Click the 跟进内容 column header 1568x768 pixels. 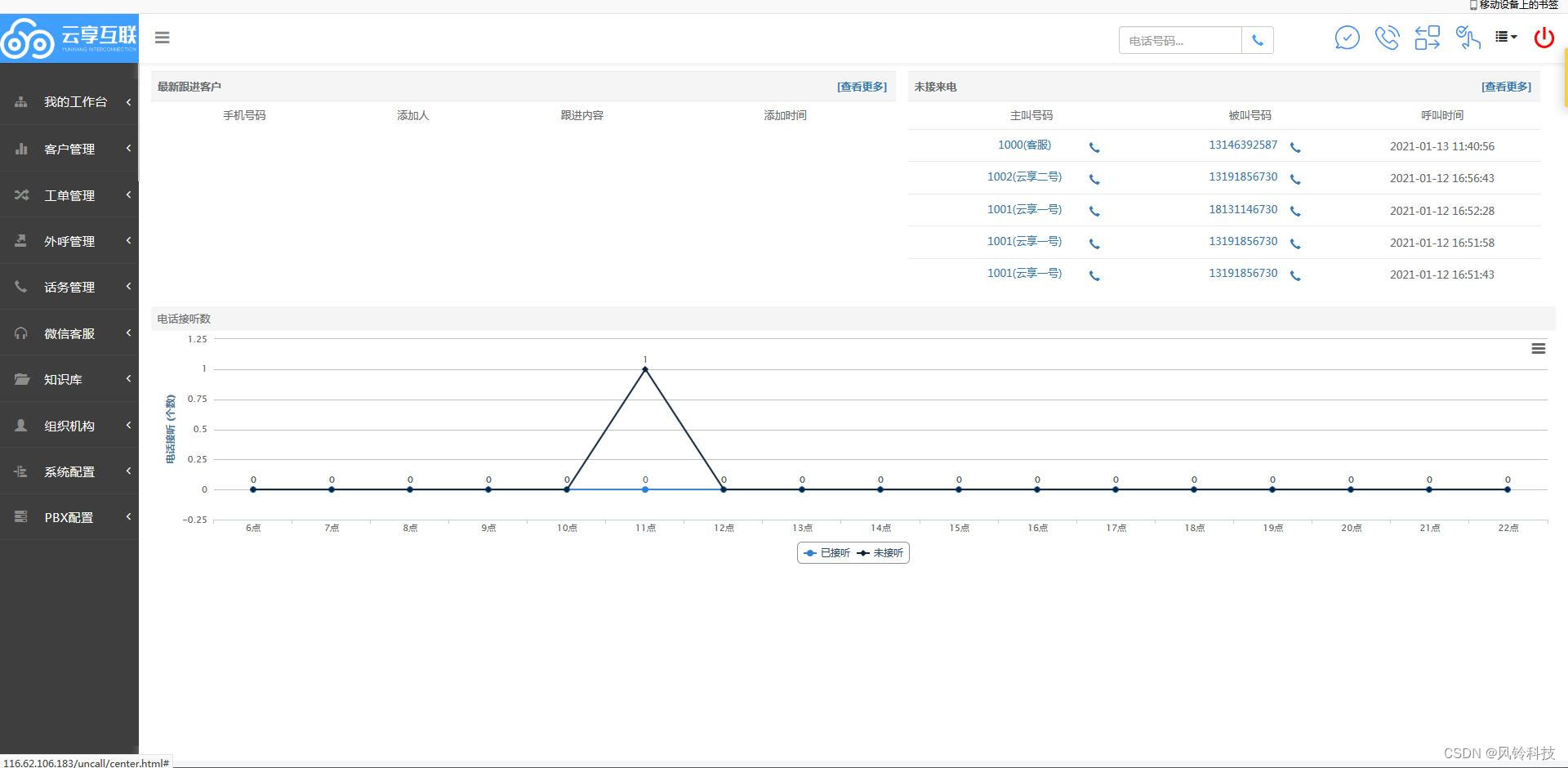click(581, 116)
